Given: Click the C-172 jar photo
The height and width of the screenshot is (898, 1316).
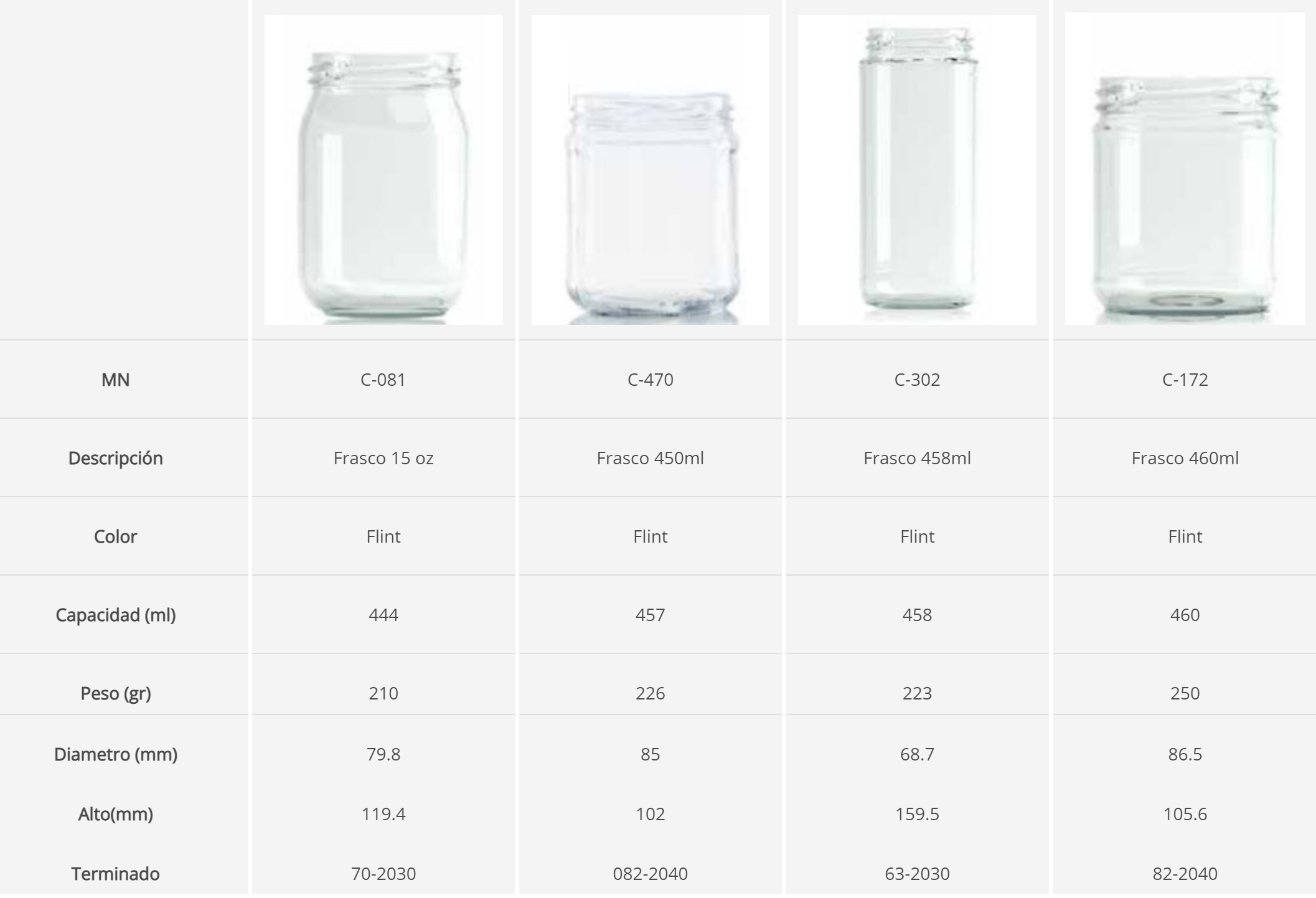Looking at the screenshot, I should [x=1185, y=170].
